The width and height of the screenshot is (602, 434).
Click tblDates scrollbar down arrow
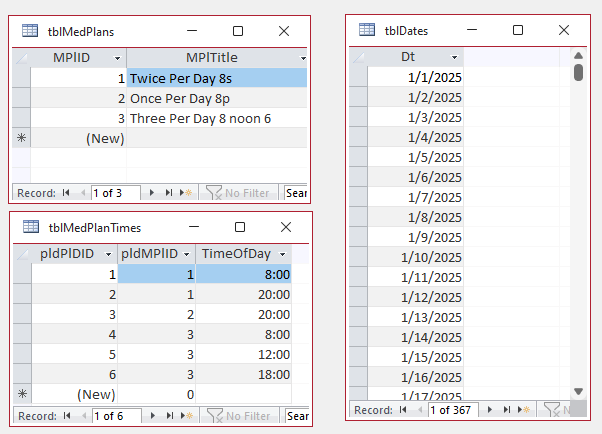pyautogui.click(x=578, y=391)
